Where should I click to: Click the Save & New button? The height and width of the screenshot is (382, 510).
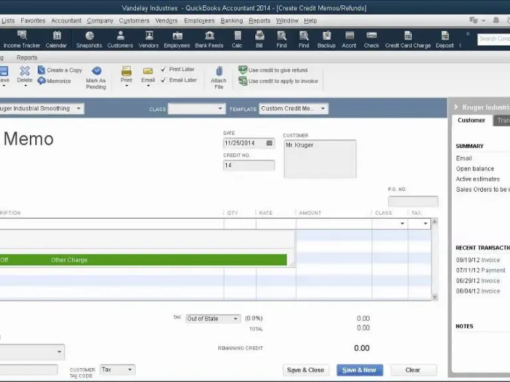359,370
